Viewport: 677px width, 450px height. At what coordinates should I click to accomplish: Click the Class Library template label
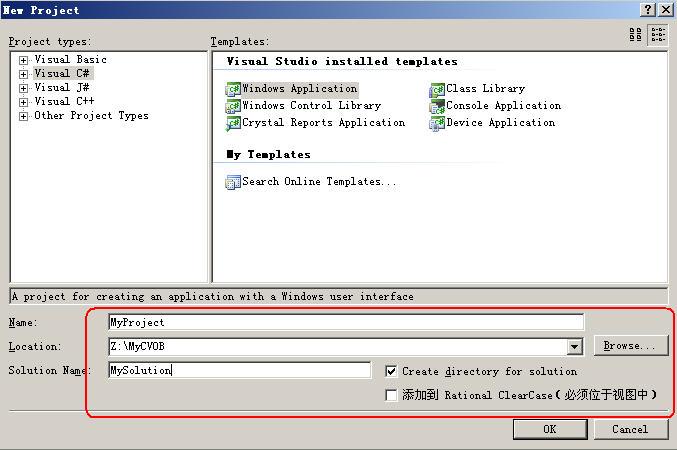click(486, 89)
